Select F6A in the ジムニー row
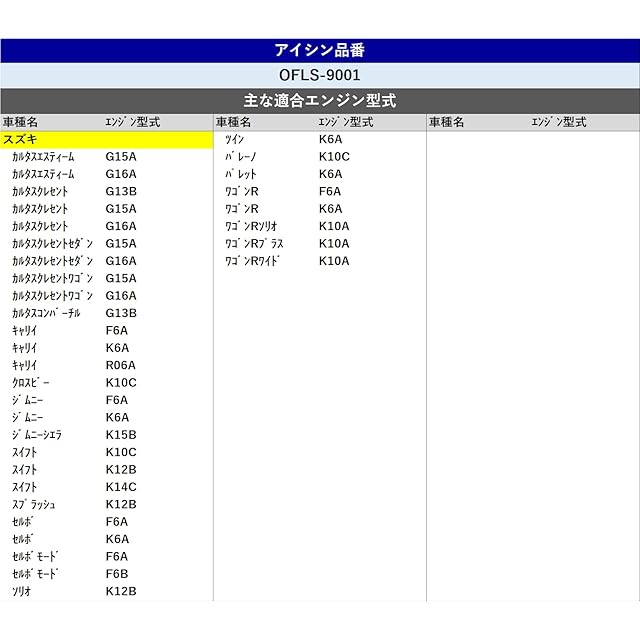The image size is (640, 640). coord(117,400)
